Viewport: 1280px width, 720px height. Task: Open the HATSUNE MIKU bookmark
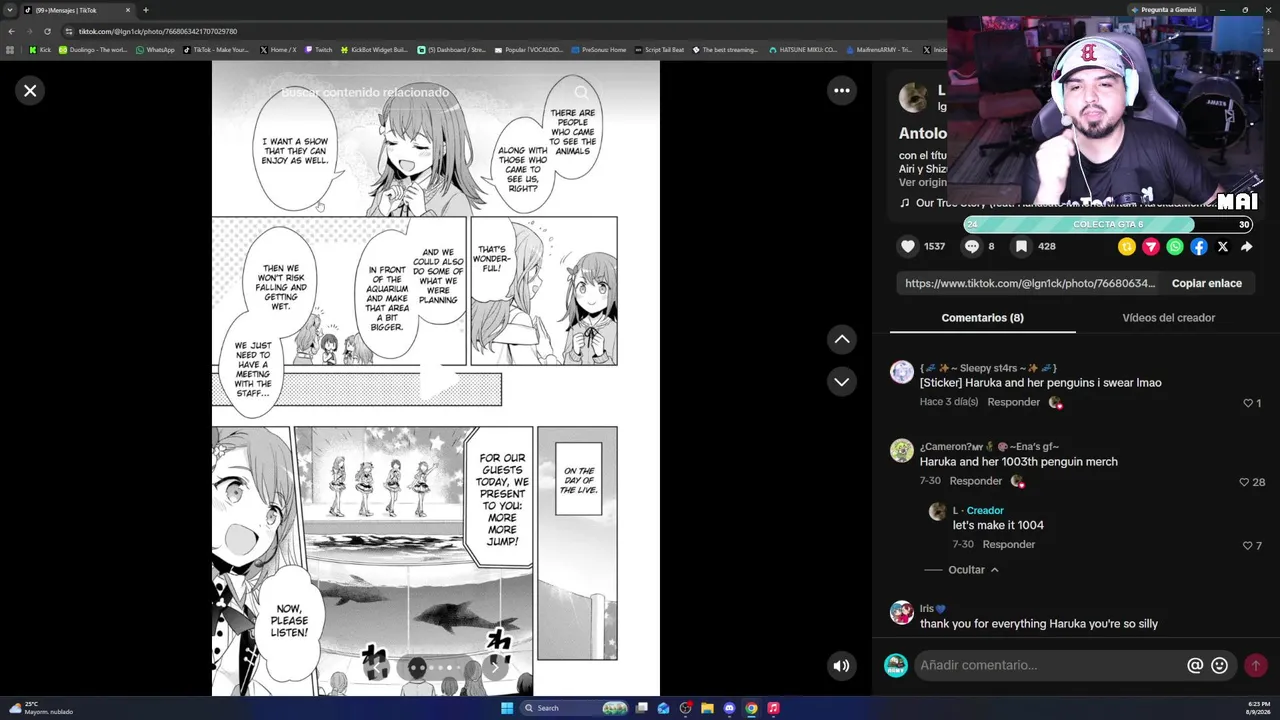[803, 50]
